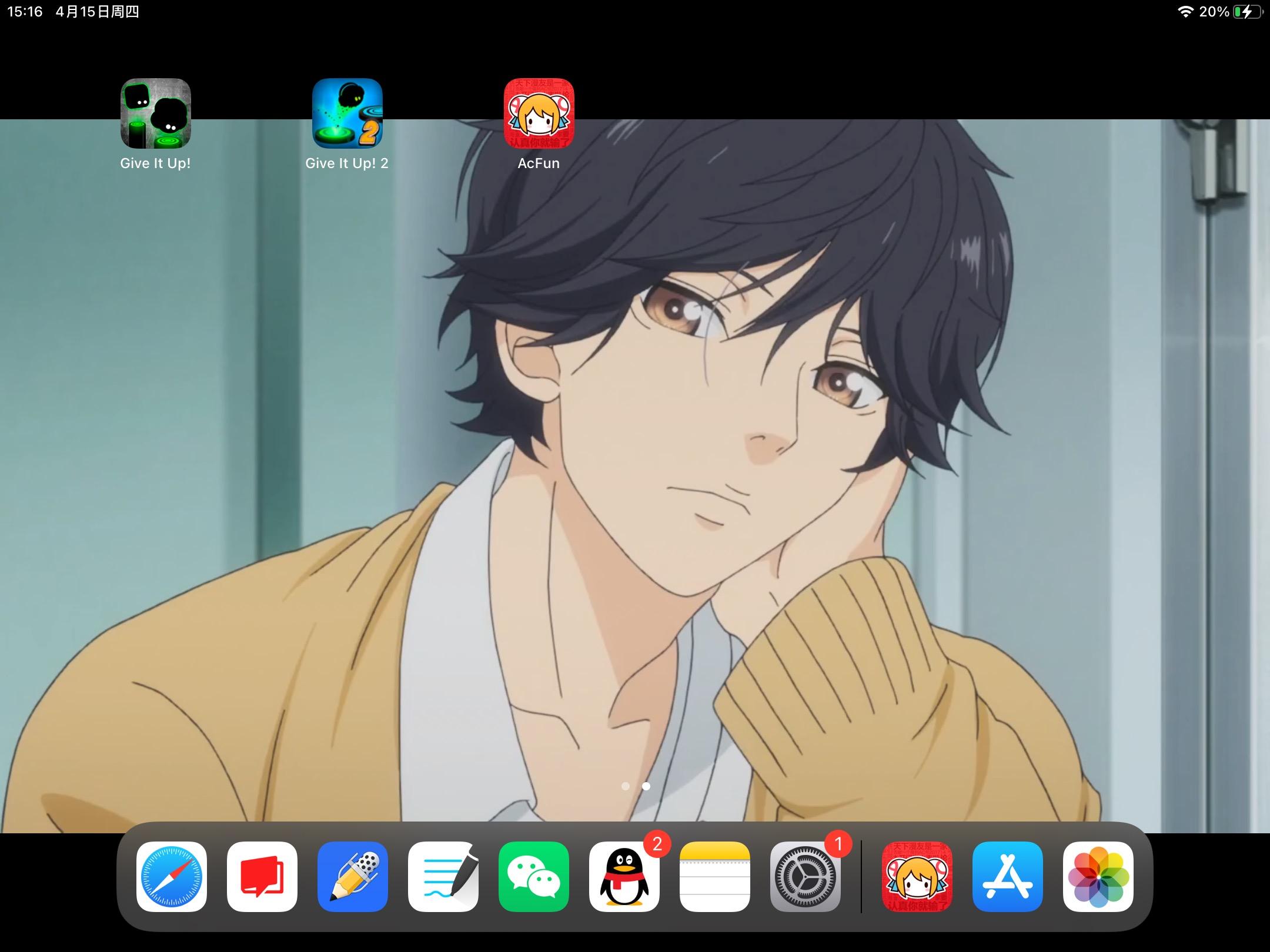Tap the date 4月15日周四
This screenshot has height=952, width=1270.
tap(98, 12)
